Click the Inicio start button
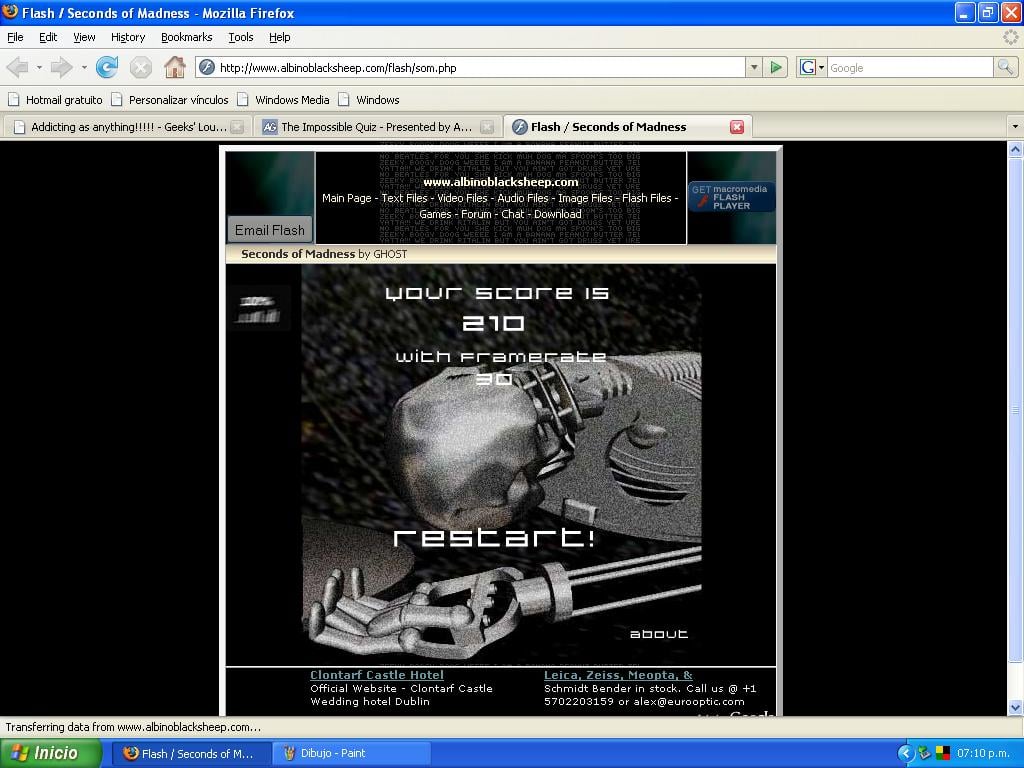 pos(51,753)
